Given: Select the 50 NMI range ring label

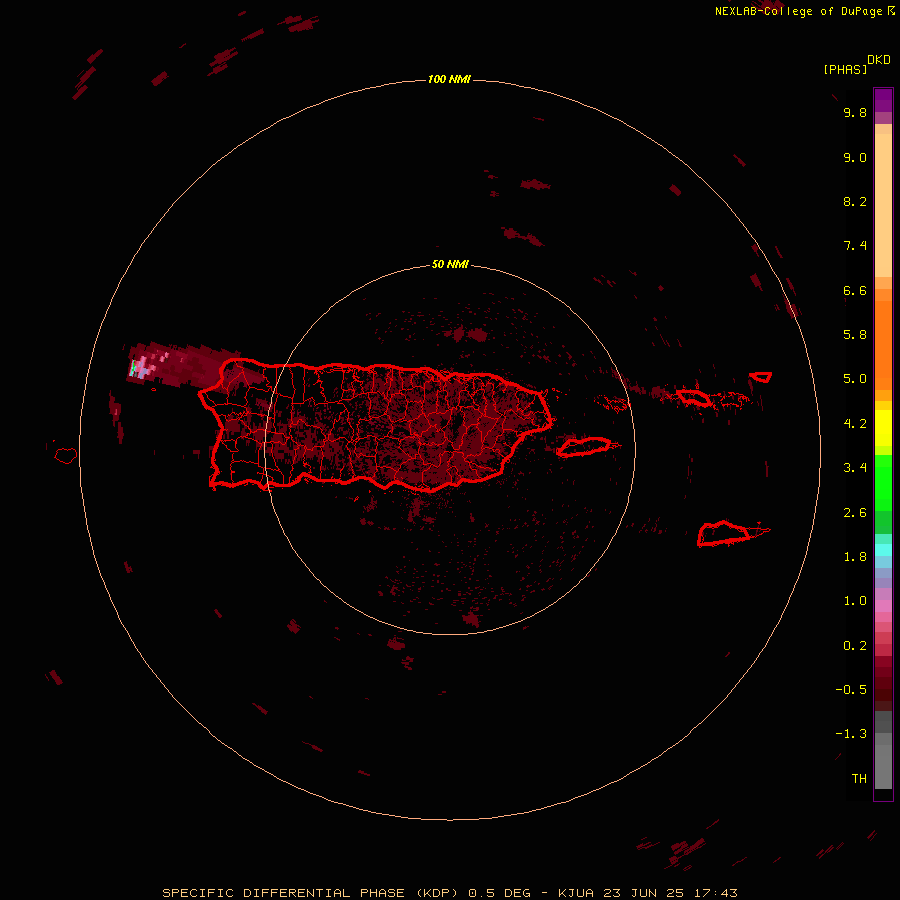Looking at the screenshot, I should [450, 264].
